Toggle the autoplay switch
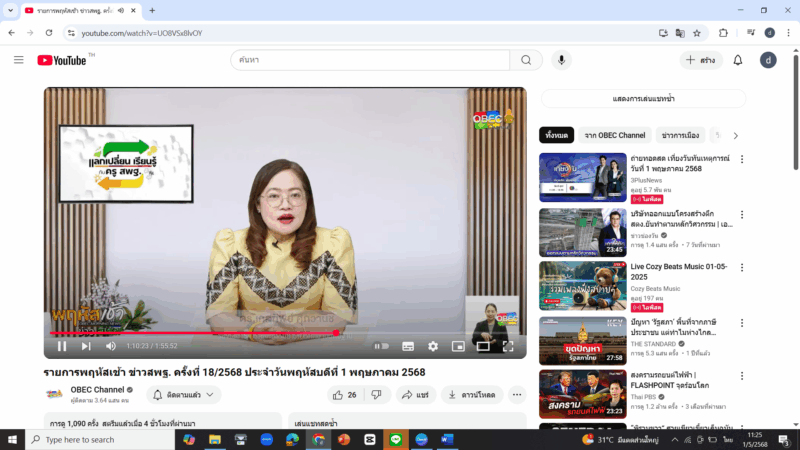Viewport: 800px width, 450px height. 381,346
